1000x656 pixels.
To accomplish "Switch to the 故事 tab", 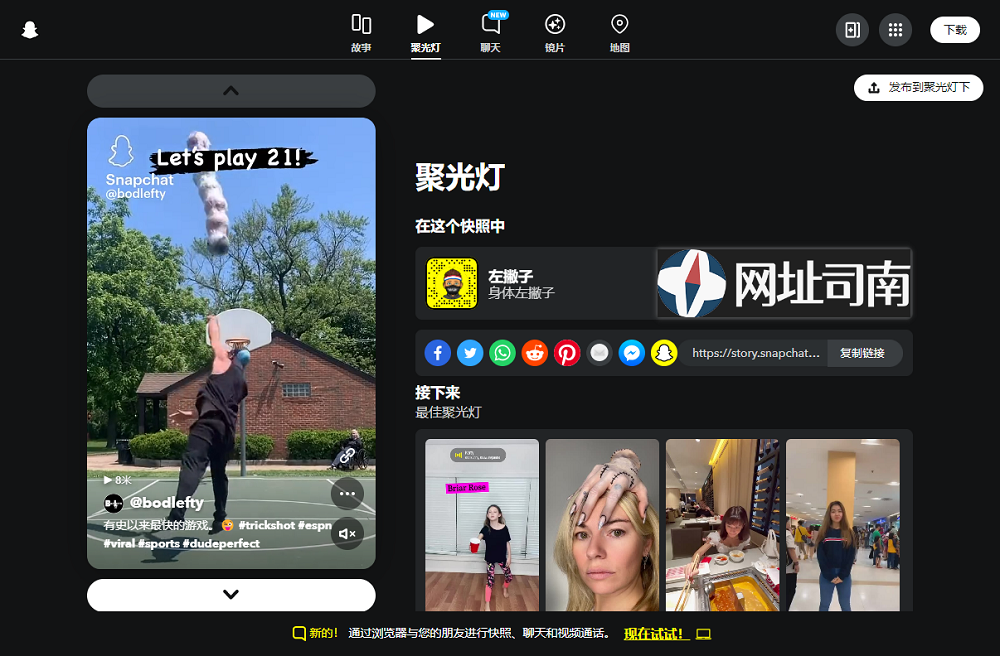I will click(x=361, y=32).
